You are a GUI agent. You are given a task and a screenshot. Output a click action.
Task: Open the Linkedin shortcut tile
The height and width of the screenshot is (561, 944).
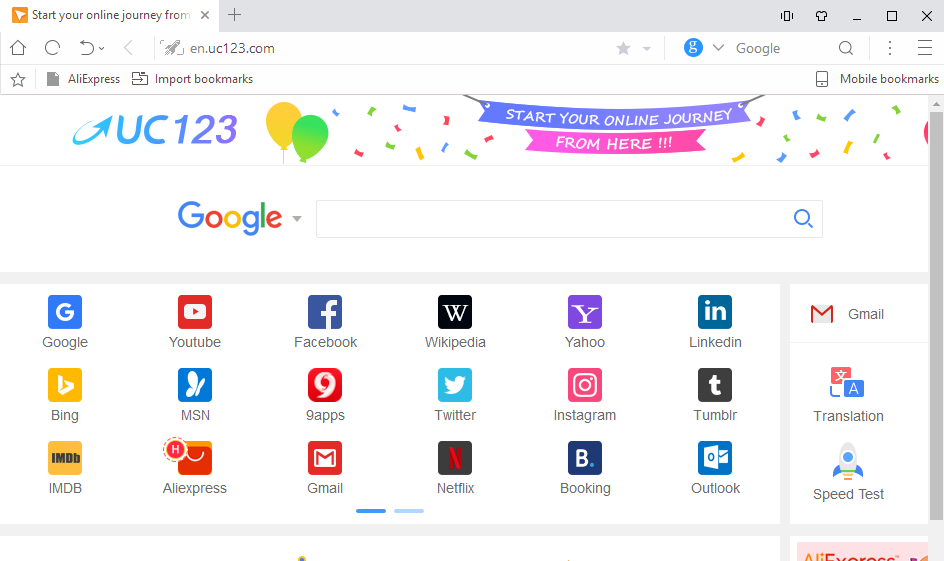click(715, 322)
